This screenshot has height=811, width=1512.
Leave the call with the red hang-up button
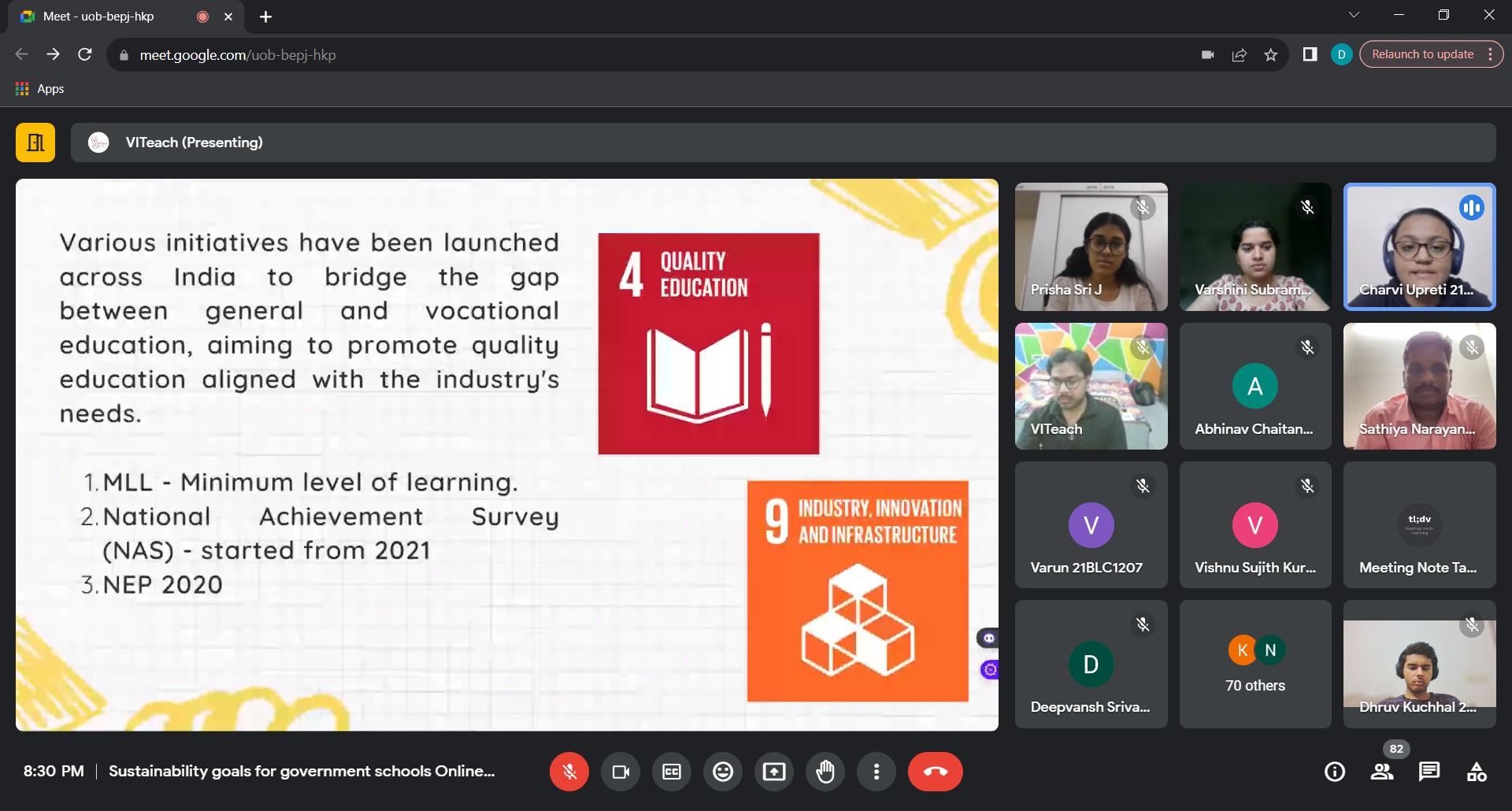click(x=936, y=772)
